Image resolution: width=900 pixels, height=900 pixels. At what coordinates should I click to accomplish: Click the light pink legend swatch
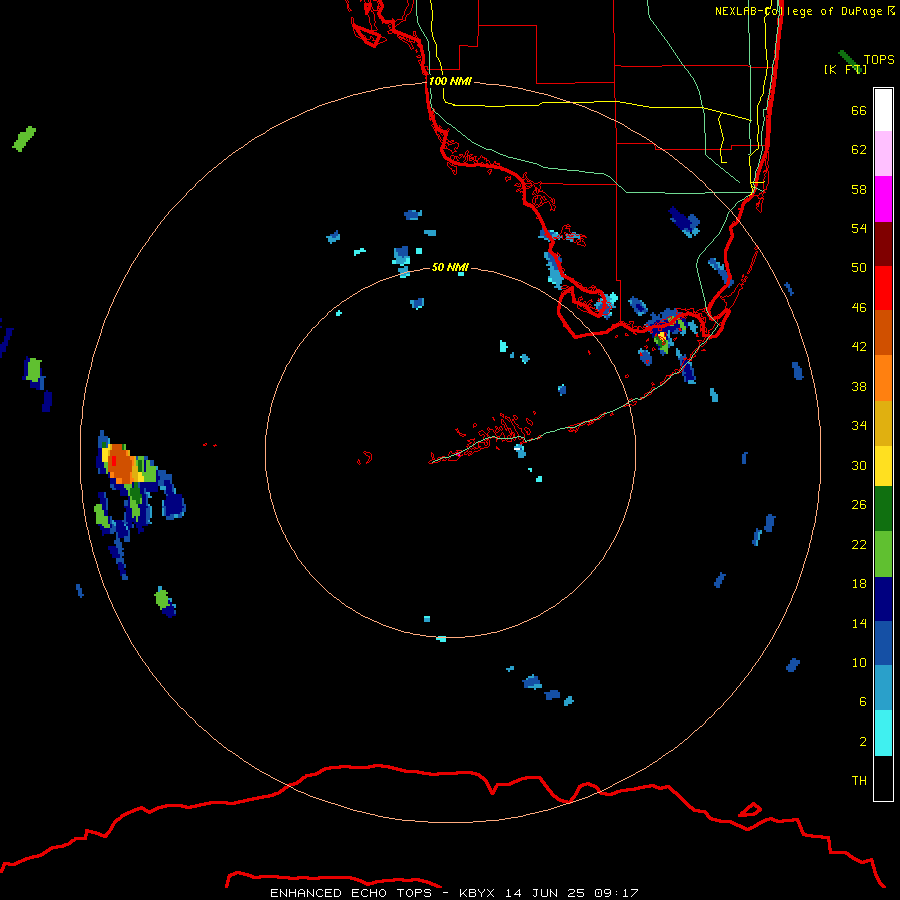pyautogui.click(x=883, y=154)
